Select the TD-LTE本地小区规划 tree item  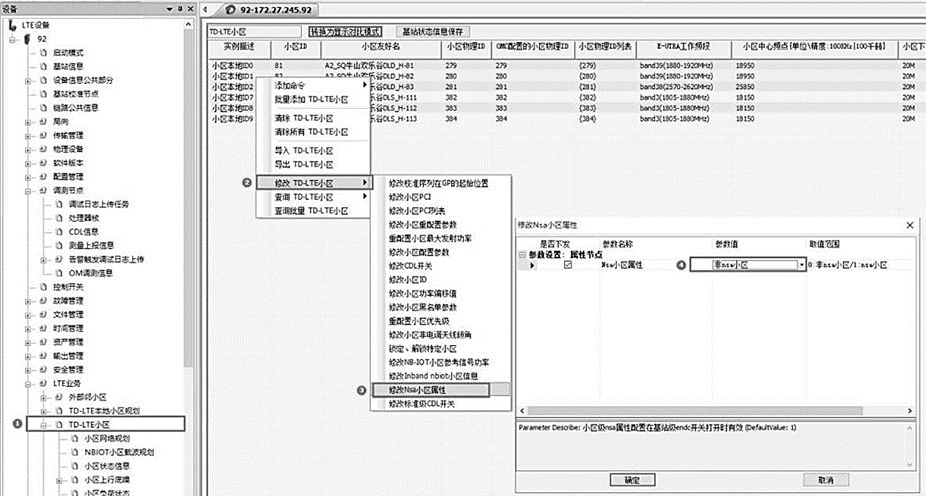pyautogui.click(x=104, y=410)
